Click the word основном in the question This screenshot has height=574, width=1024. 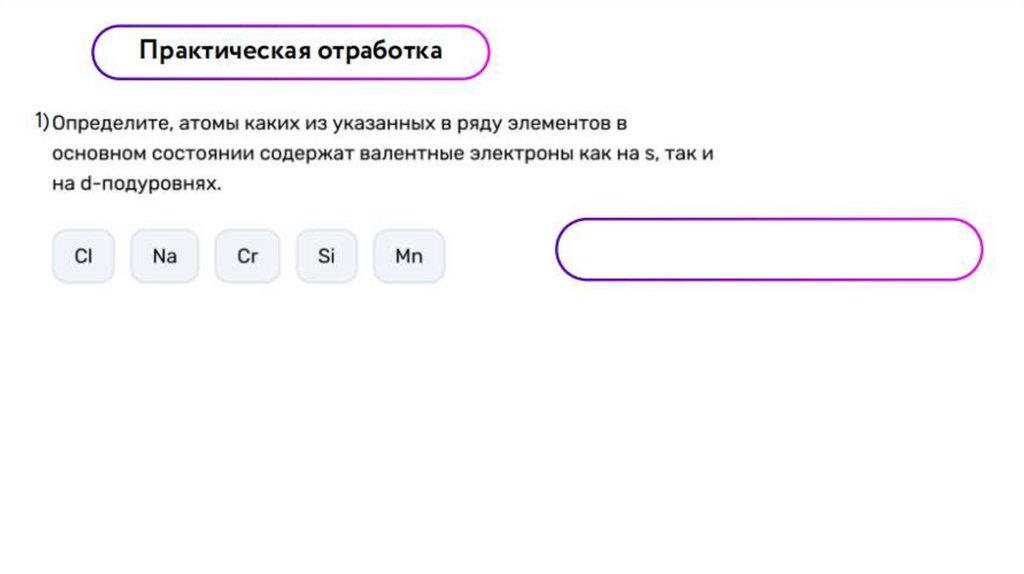(x=100, y=154)
